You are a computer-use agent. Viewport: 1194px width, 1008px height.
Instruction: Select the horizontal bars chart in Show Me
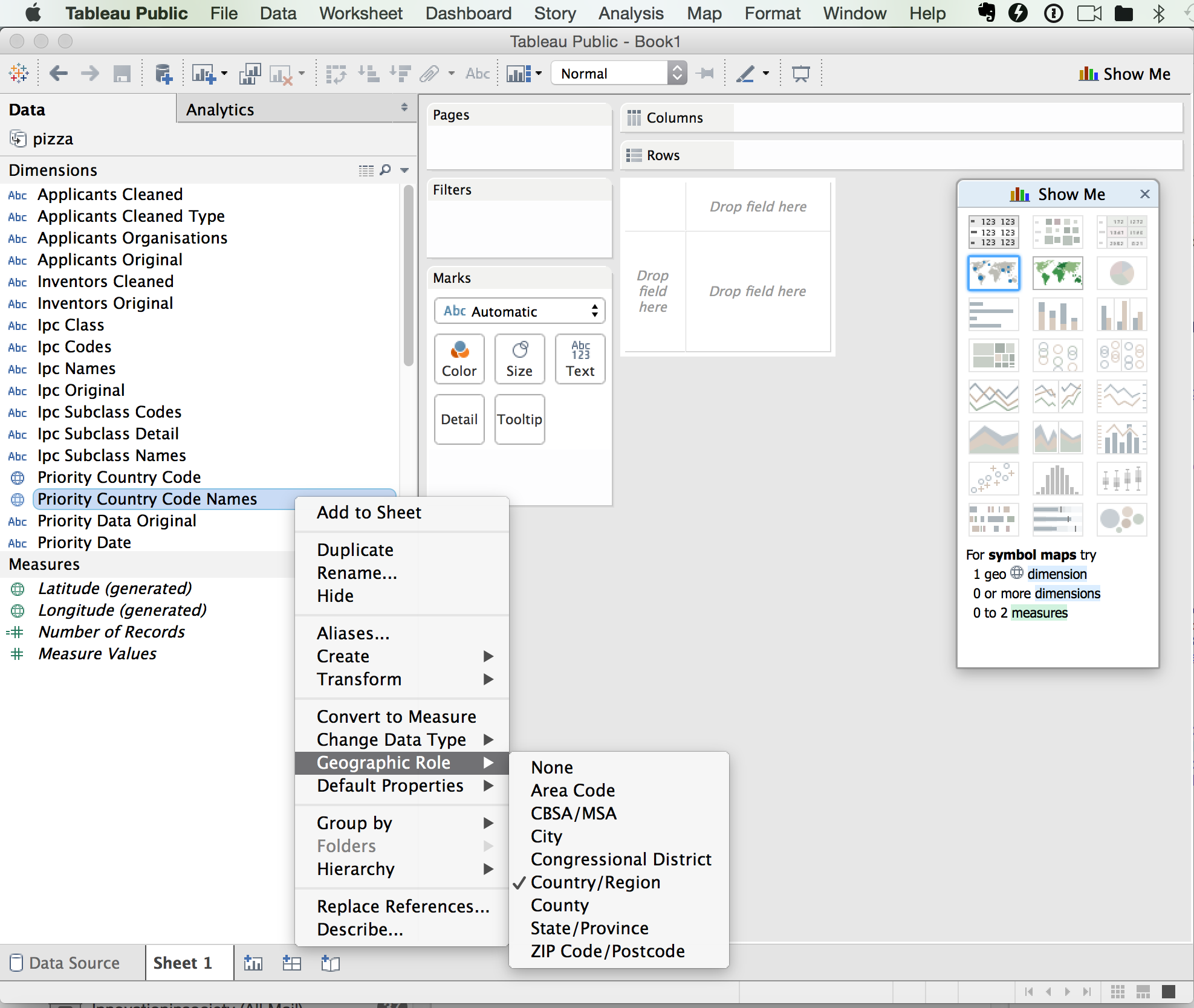994,314
